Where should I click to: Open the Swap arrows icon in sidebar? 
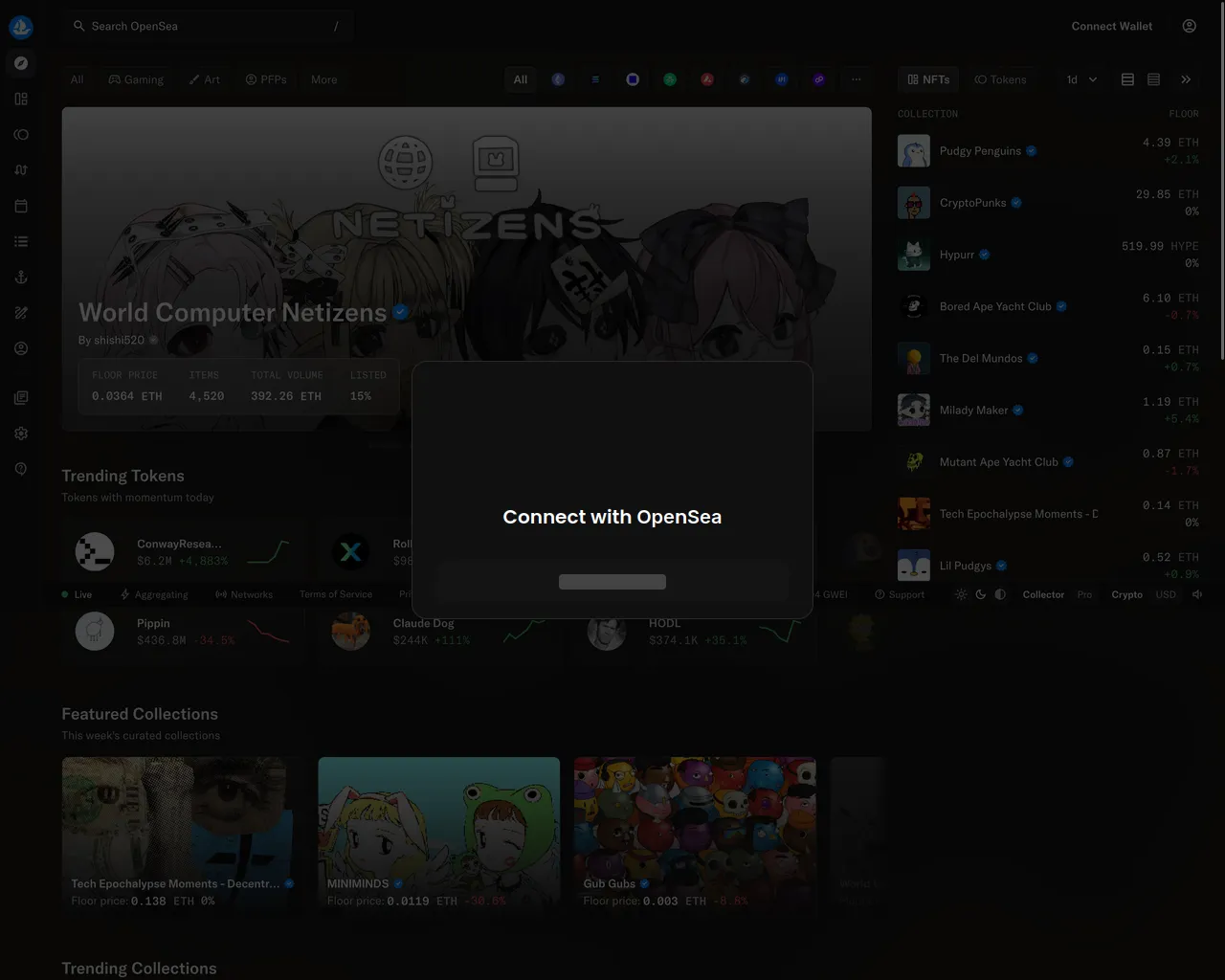[x=21, y=170]
